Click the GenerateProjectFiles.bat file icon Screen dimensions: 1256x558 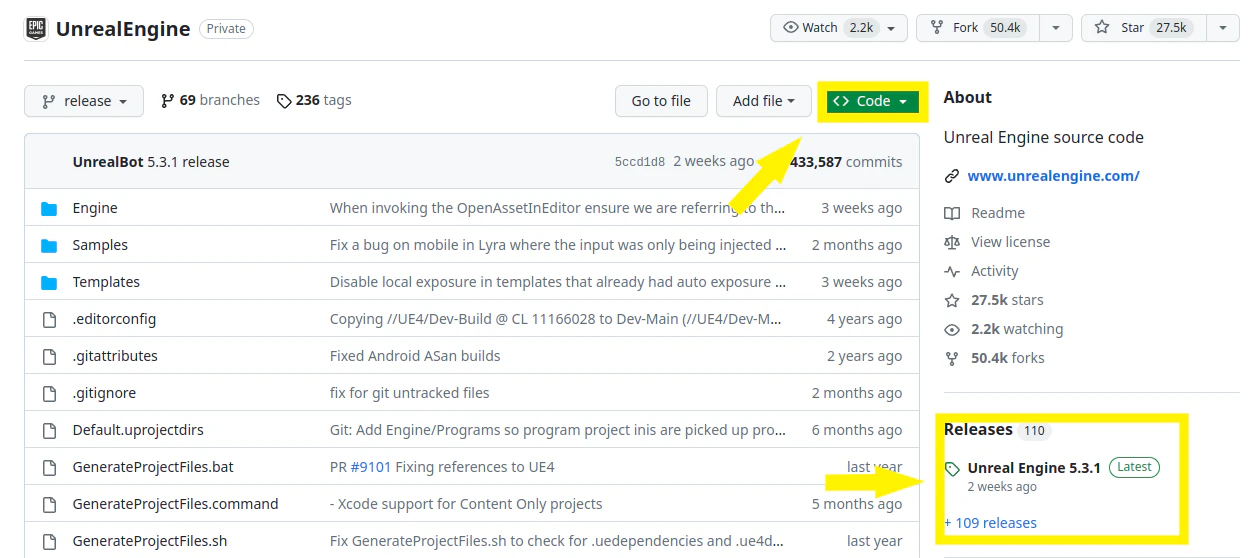(49, 467)
